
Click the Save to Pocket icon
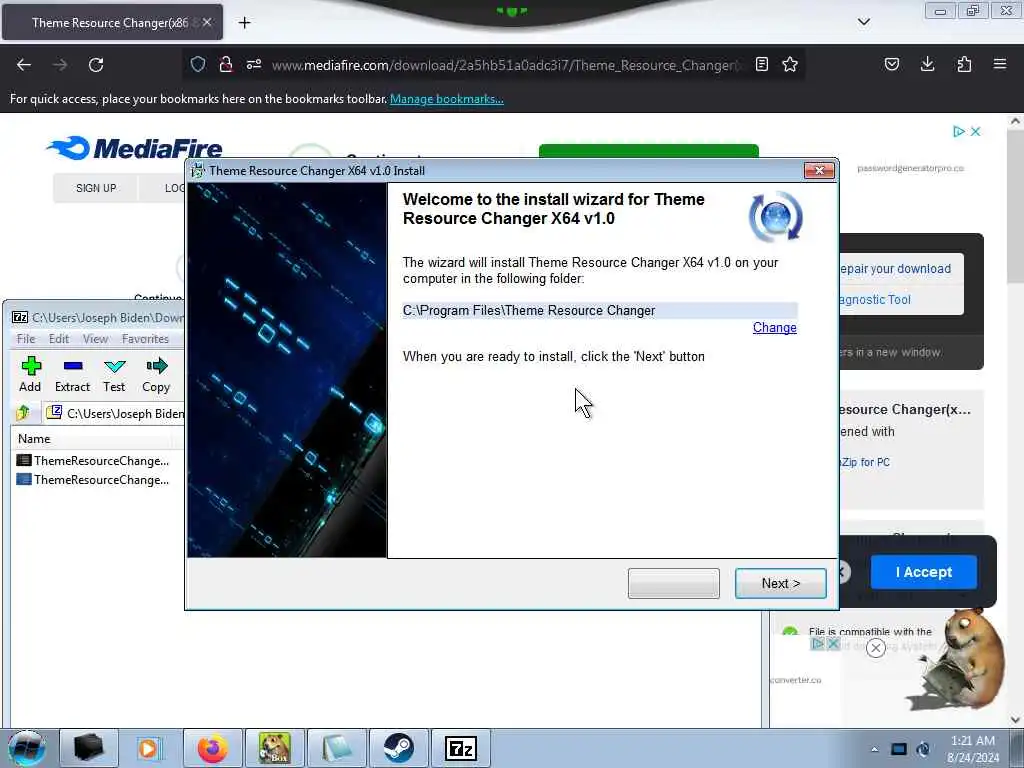click(891, 64)
